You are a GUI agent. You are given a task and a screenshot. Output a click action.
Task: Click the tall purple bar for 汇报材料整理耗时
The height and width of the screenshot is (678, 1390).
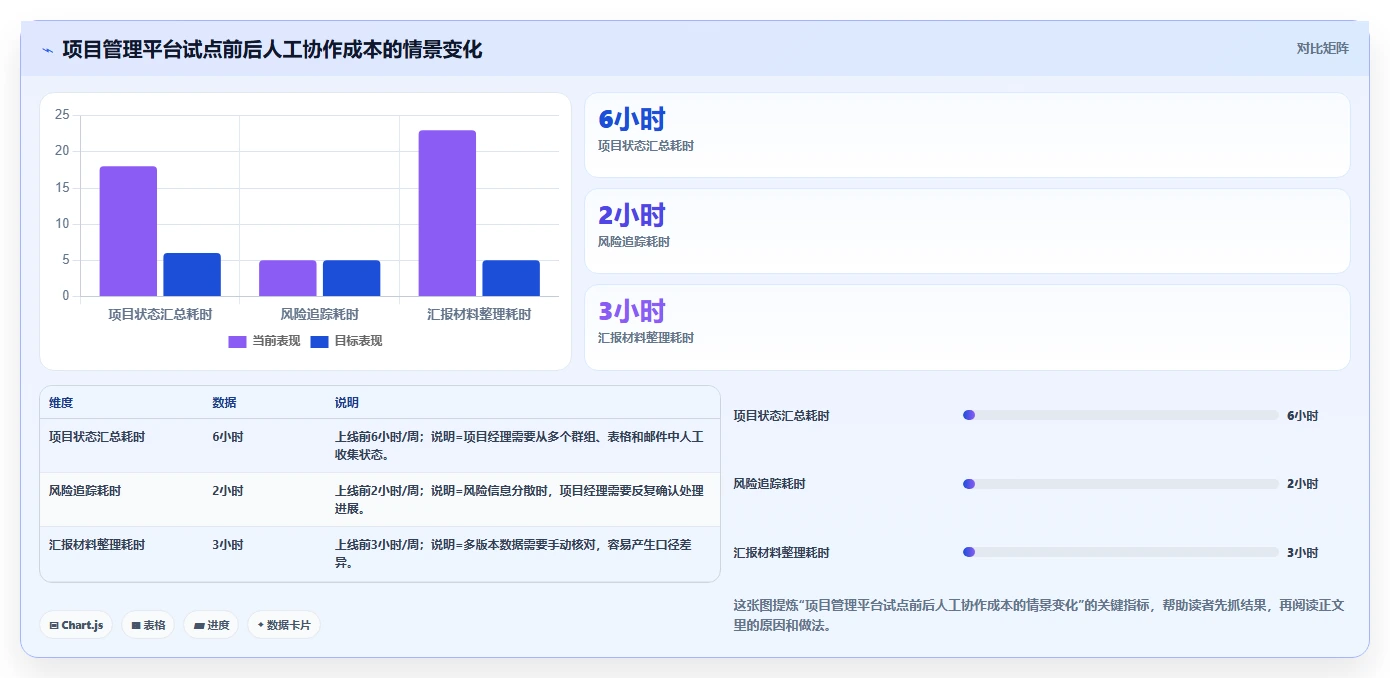[448, 213]
